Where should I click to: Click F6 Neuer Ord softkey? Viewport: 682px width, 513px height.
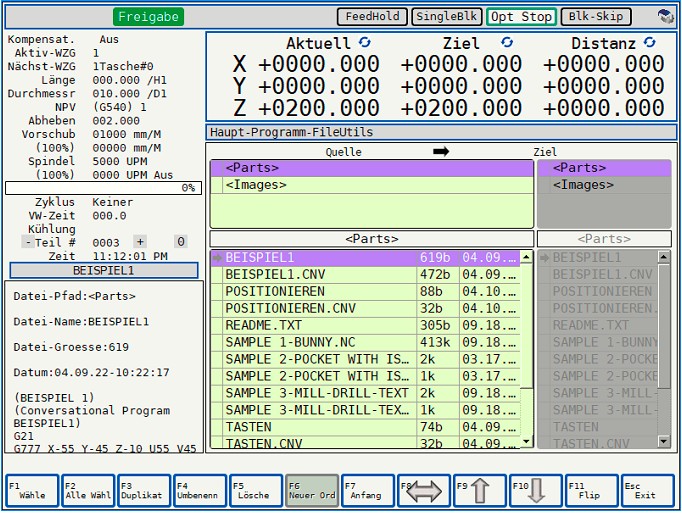pos(312,491)
